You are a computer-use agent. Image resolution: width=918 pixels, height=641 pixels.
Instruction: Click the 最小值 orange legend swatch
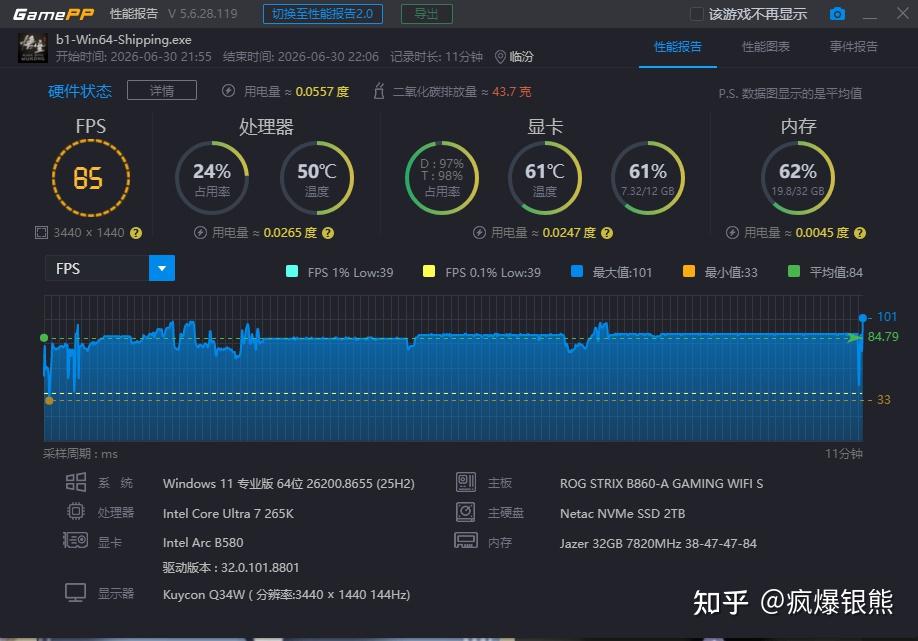[x=688, y=271]
